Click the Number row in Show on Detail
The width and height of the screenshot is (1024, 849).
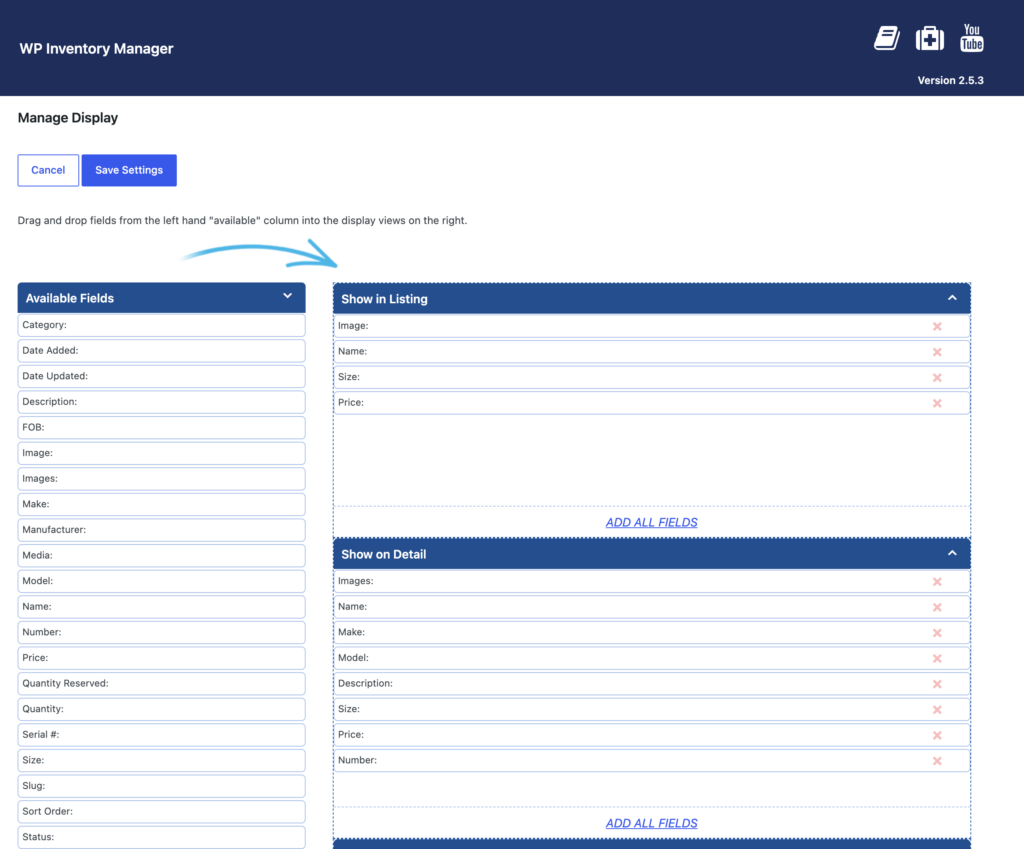click(652, 760)
